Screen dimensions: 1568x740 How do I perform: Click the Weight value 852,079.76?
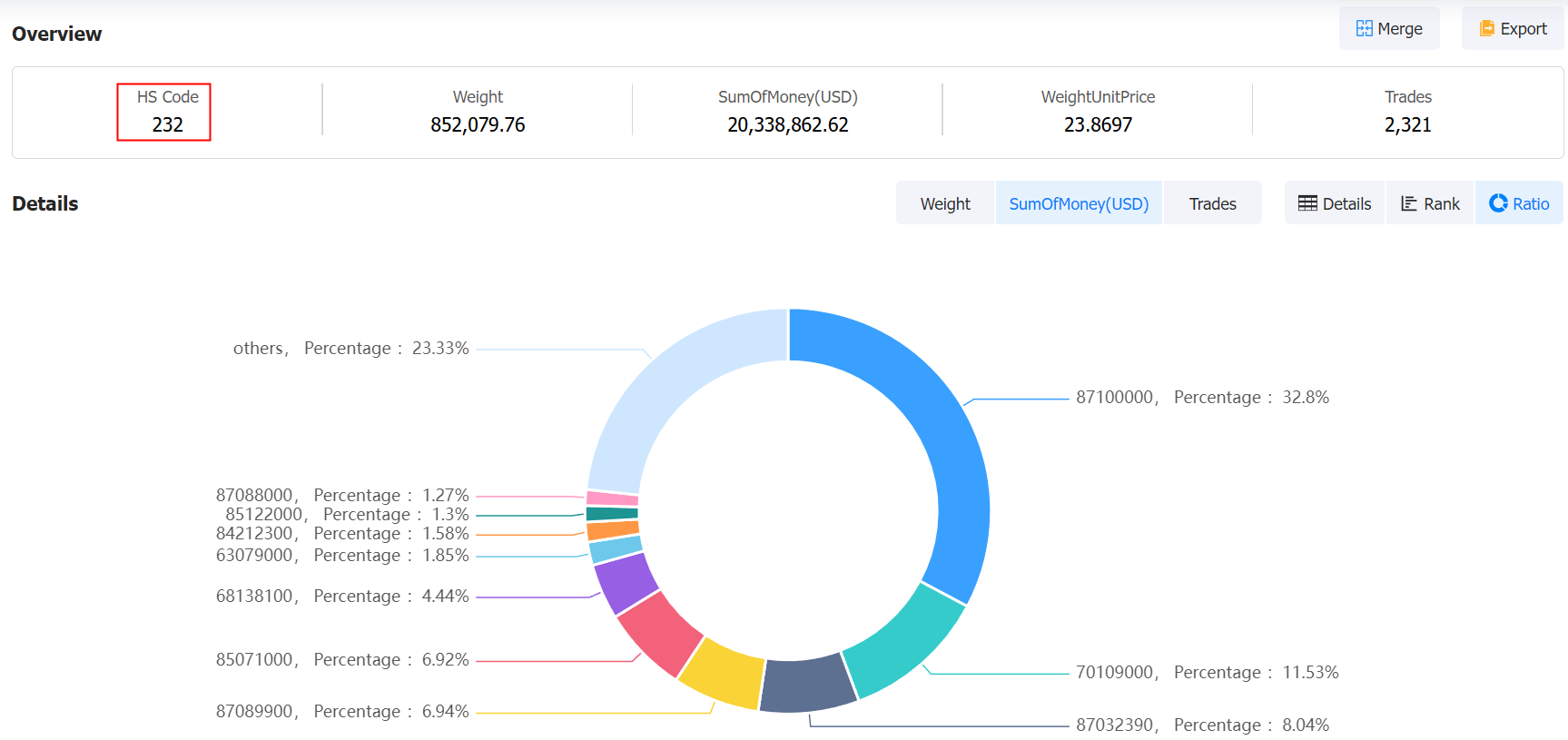click(x=478, y=125)
